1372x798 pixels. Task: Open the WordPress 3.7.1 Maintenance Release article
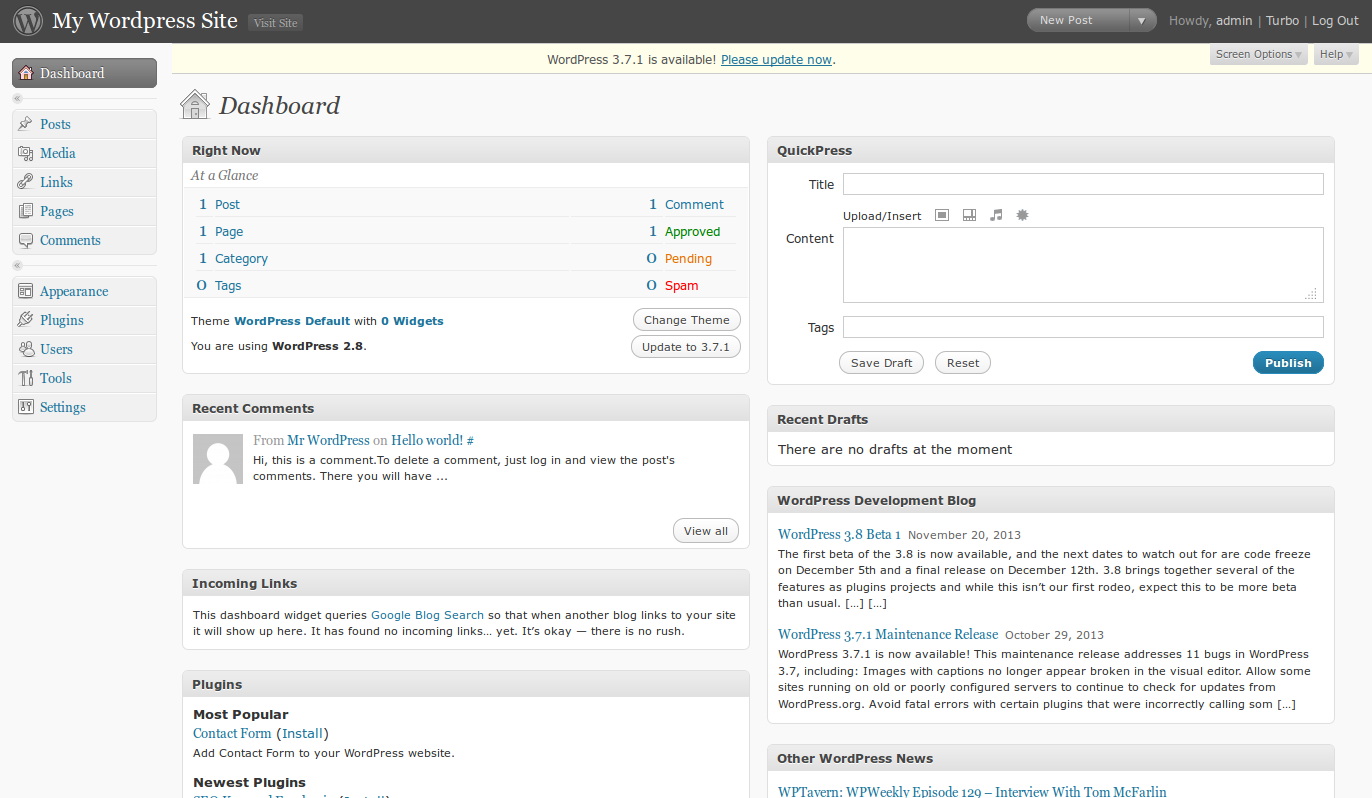[x=888, y=634]
